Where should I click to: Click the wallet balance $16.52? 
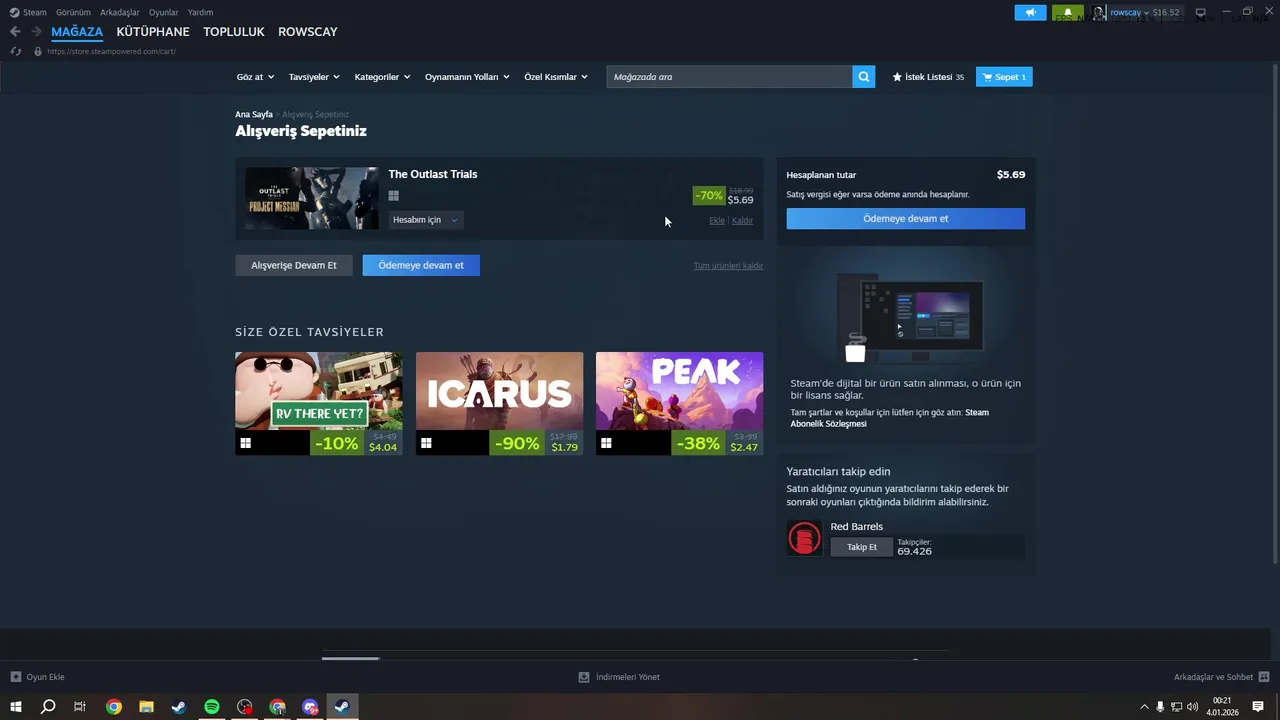point(1166,13)
